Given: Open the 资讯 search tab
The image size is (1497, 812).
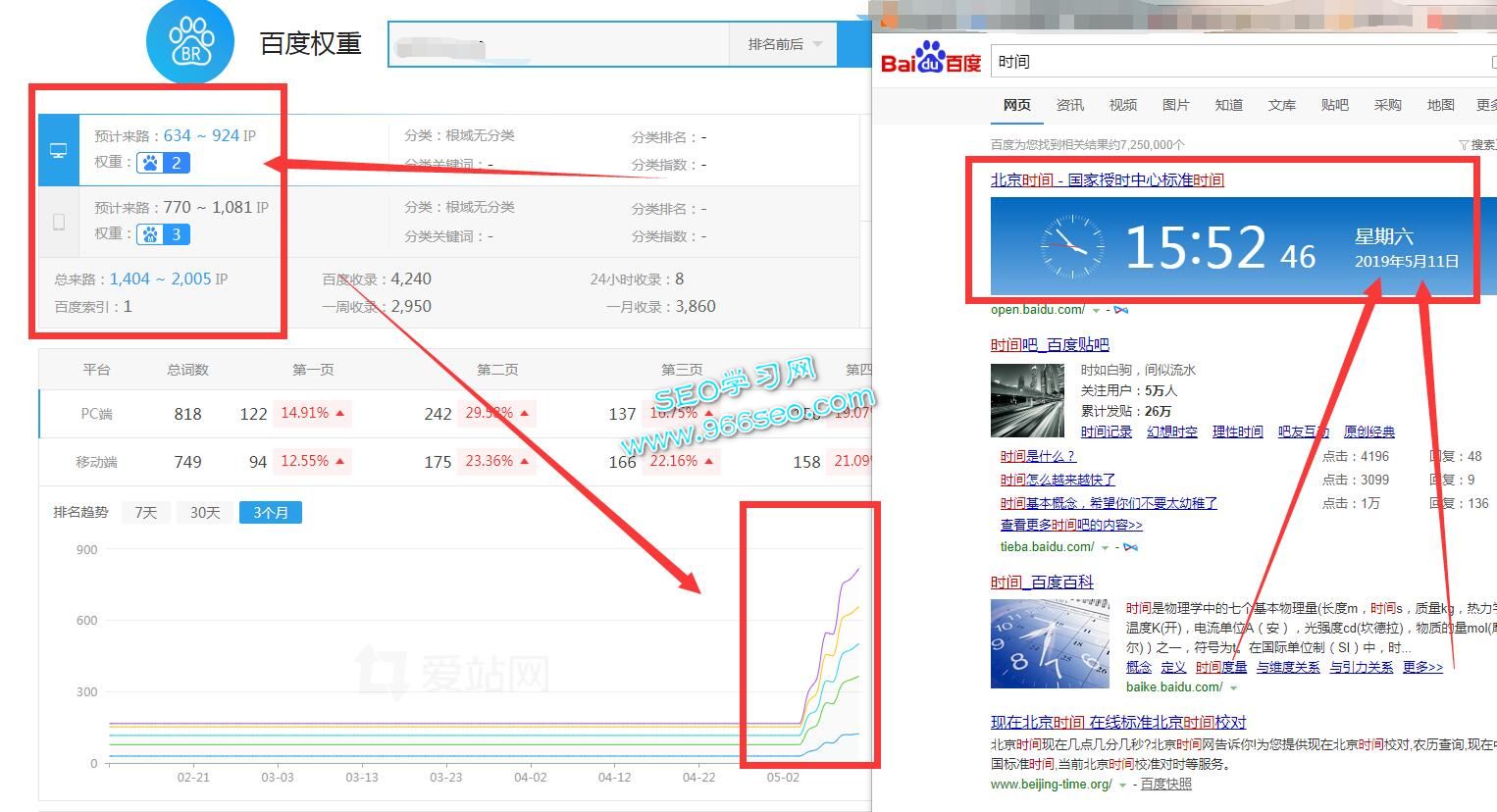Looking at the screenshot, I should (x=1070, y=105).
